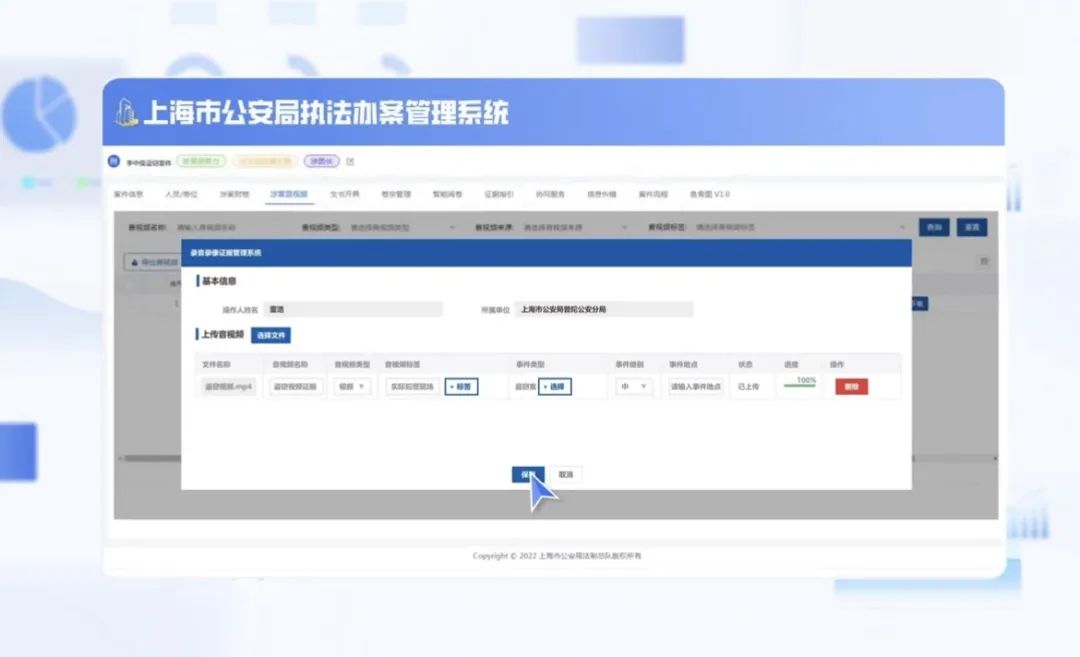The height and width of the screenshot is (657, 1080).
Task: Click the edit icon beside the case tags
Action: 351,161
